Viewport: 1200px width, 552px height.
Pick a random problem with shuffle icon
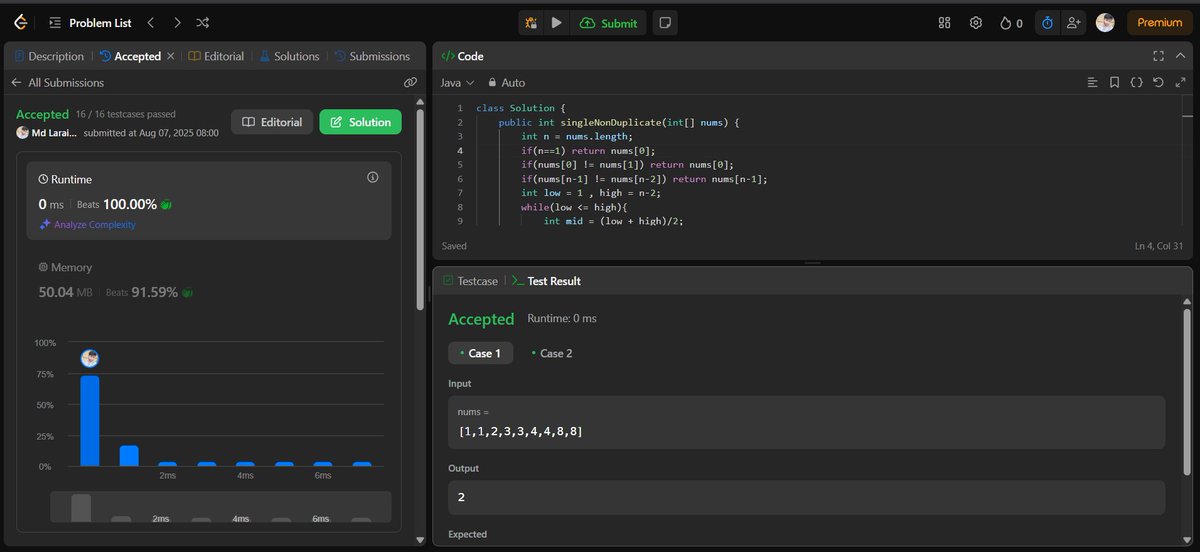pyautogui.click(x=203, y=22)
